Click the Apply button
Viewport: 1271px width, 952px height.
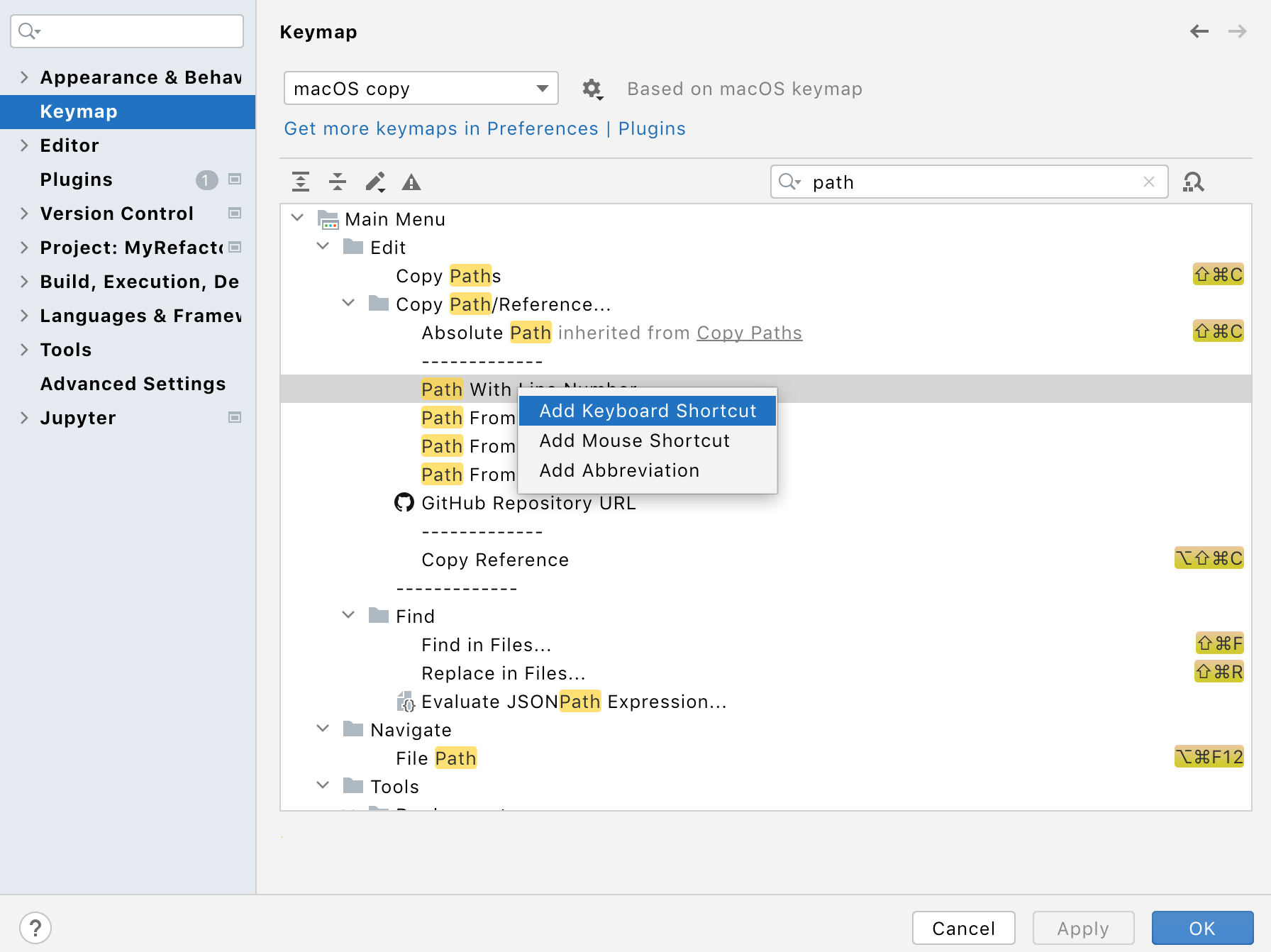tap(1083, 927)
